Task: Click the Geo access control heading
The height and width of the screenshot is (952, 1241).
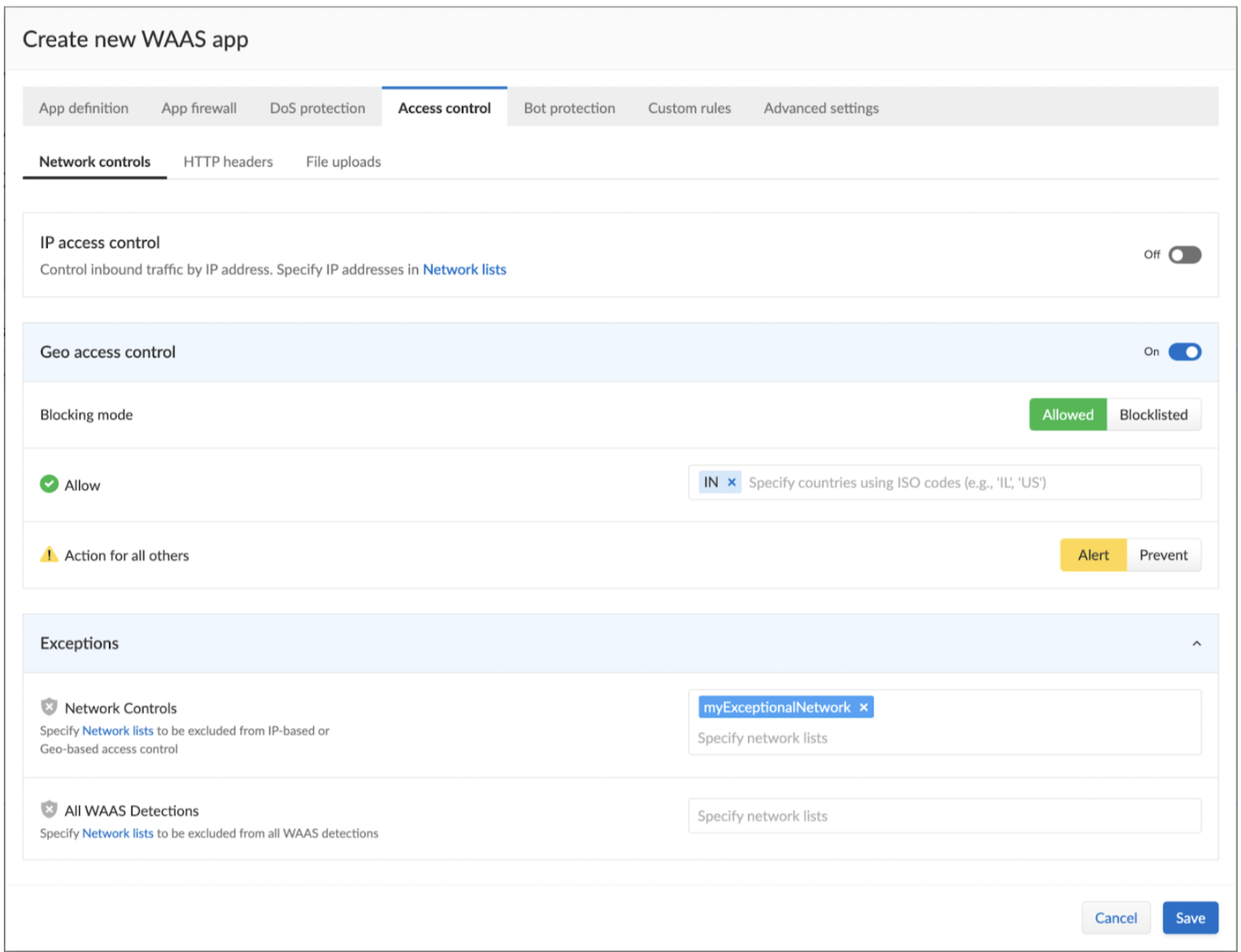Action: click(x=108, y=352)
